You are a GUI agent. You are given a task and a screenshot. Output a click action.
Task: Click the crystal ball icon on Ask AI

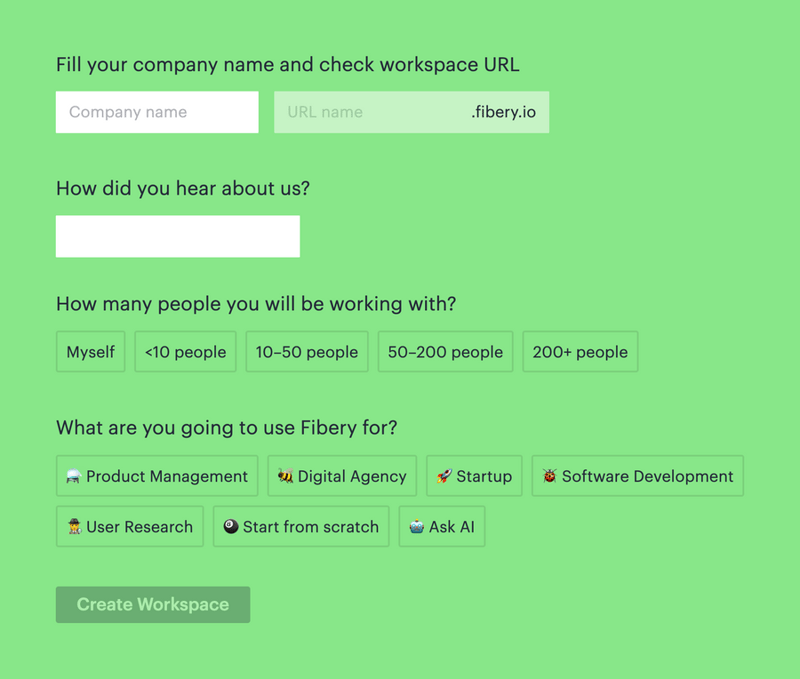415,526
